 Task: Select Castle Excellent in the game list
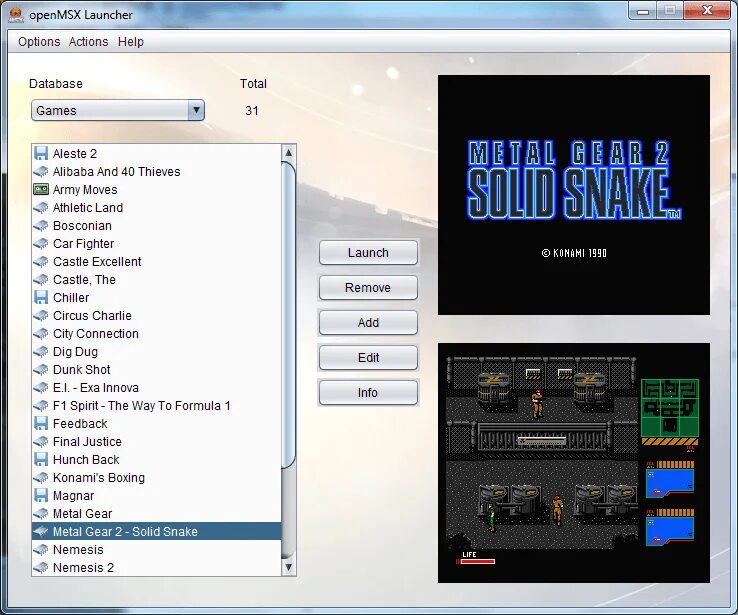coord(97,261)
